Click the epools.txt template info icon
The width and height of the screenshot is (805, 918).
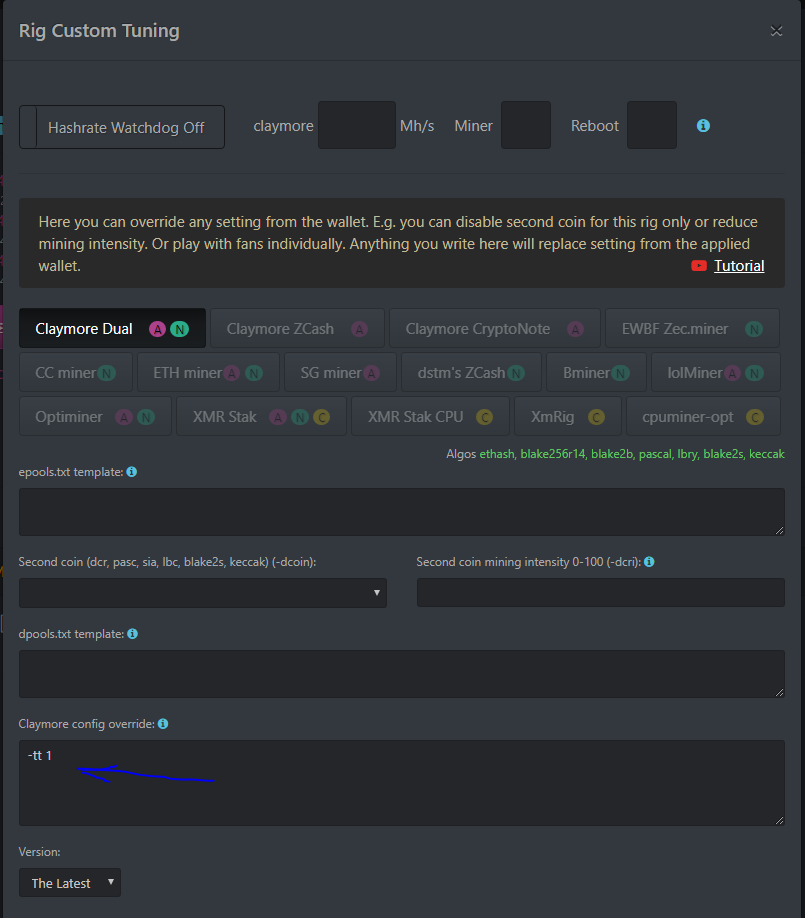(132, 471)
